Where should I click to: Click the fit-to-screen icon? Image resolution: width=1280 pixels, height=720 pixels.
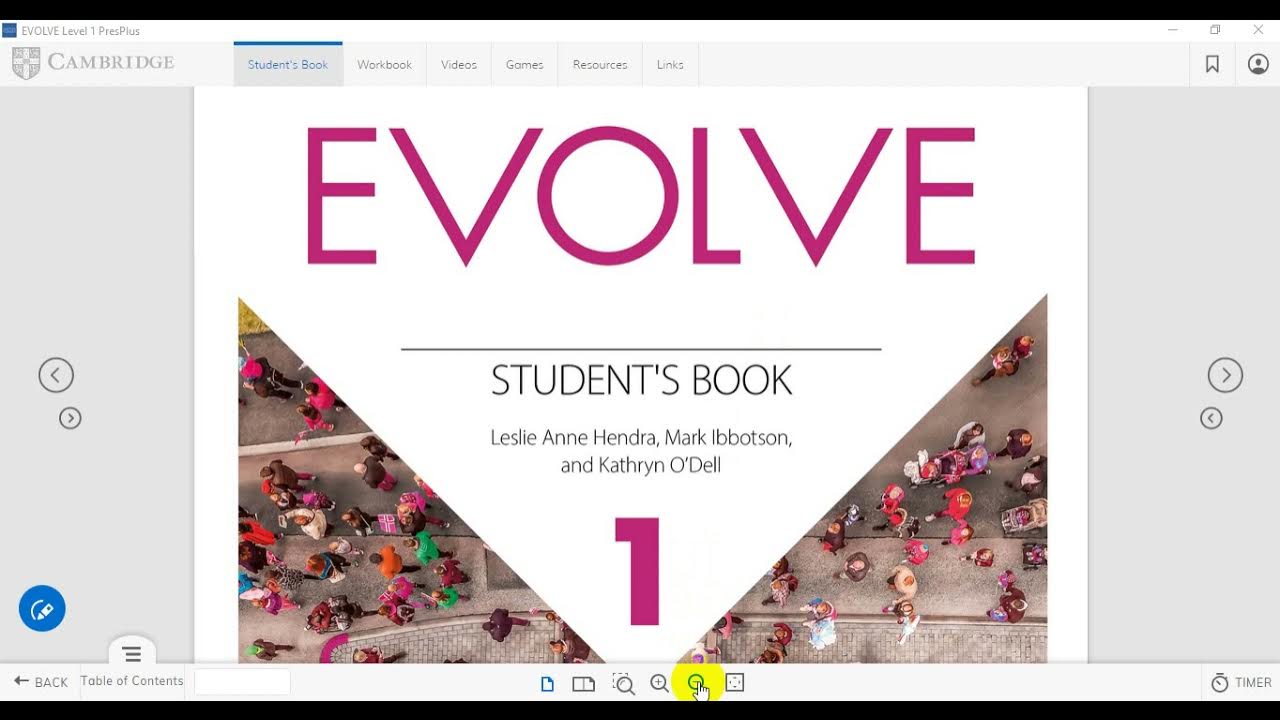click(x=735, y=683)
